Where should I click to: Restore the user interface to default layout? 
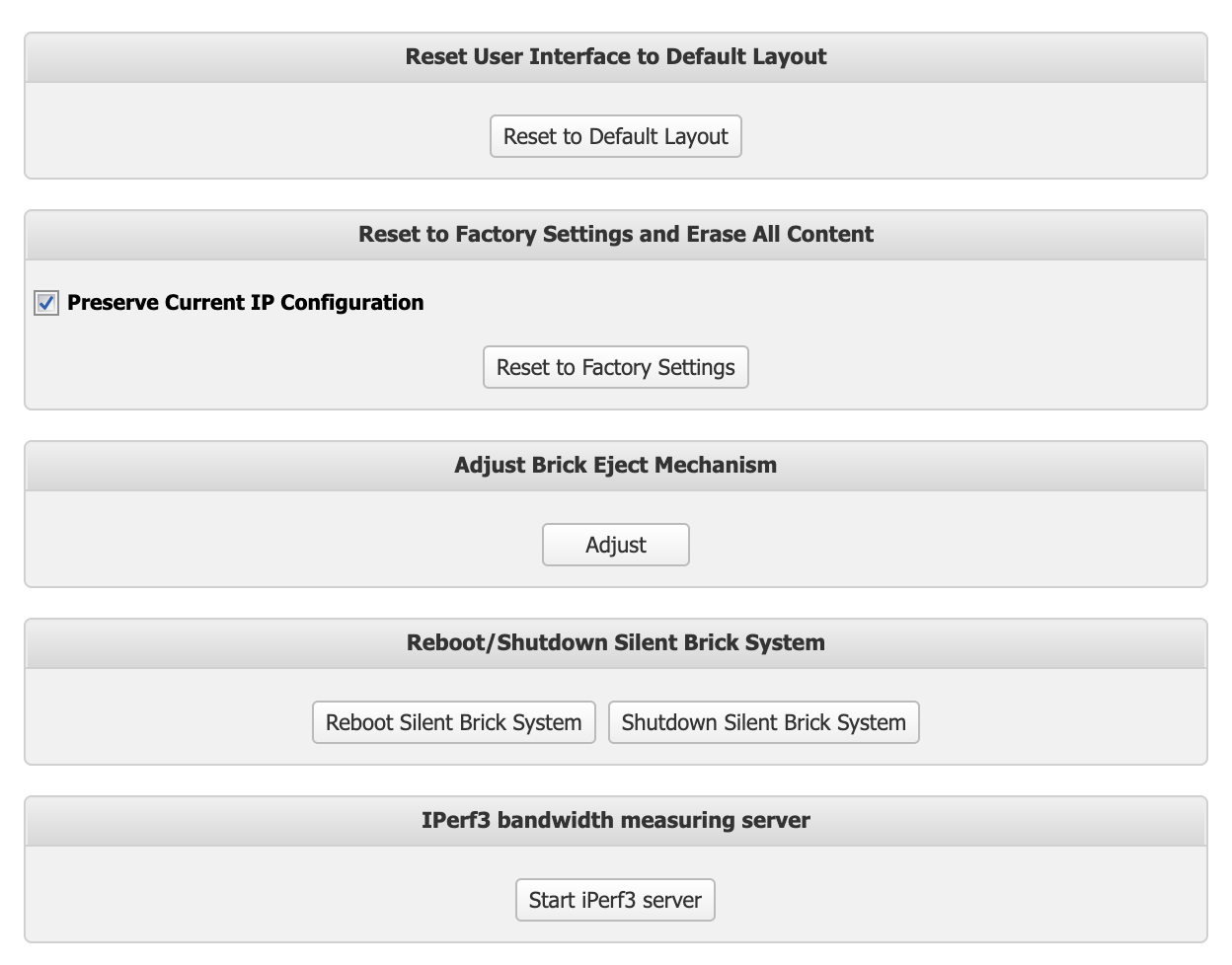615,136
